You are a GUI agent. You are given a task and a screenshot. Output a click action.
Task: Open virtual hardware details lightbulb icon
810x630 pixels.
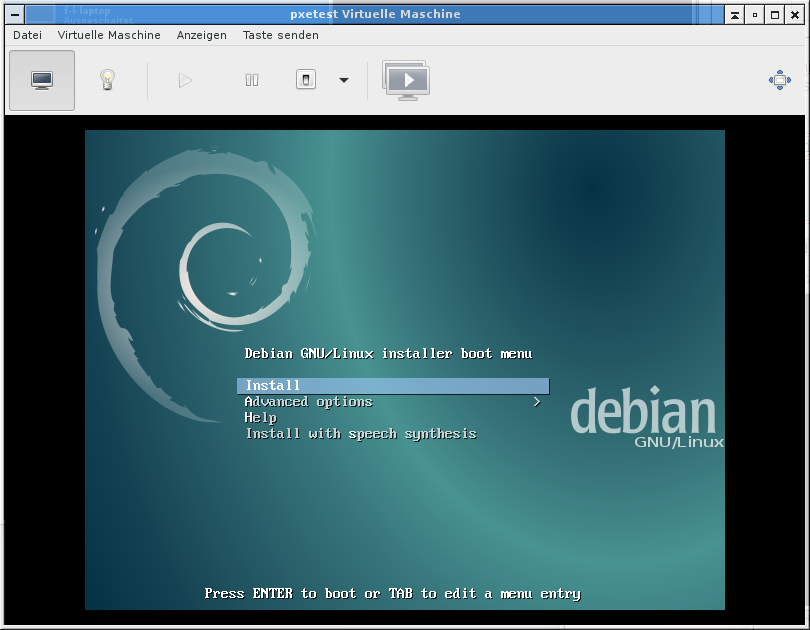pos(107,80)
